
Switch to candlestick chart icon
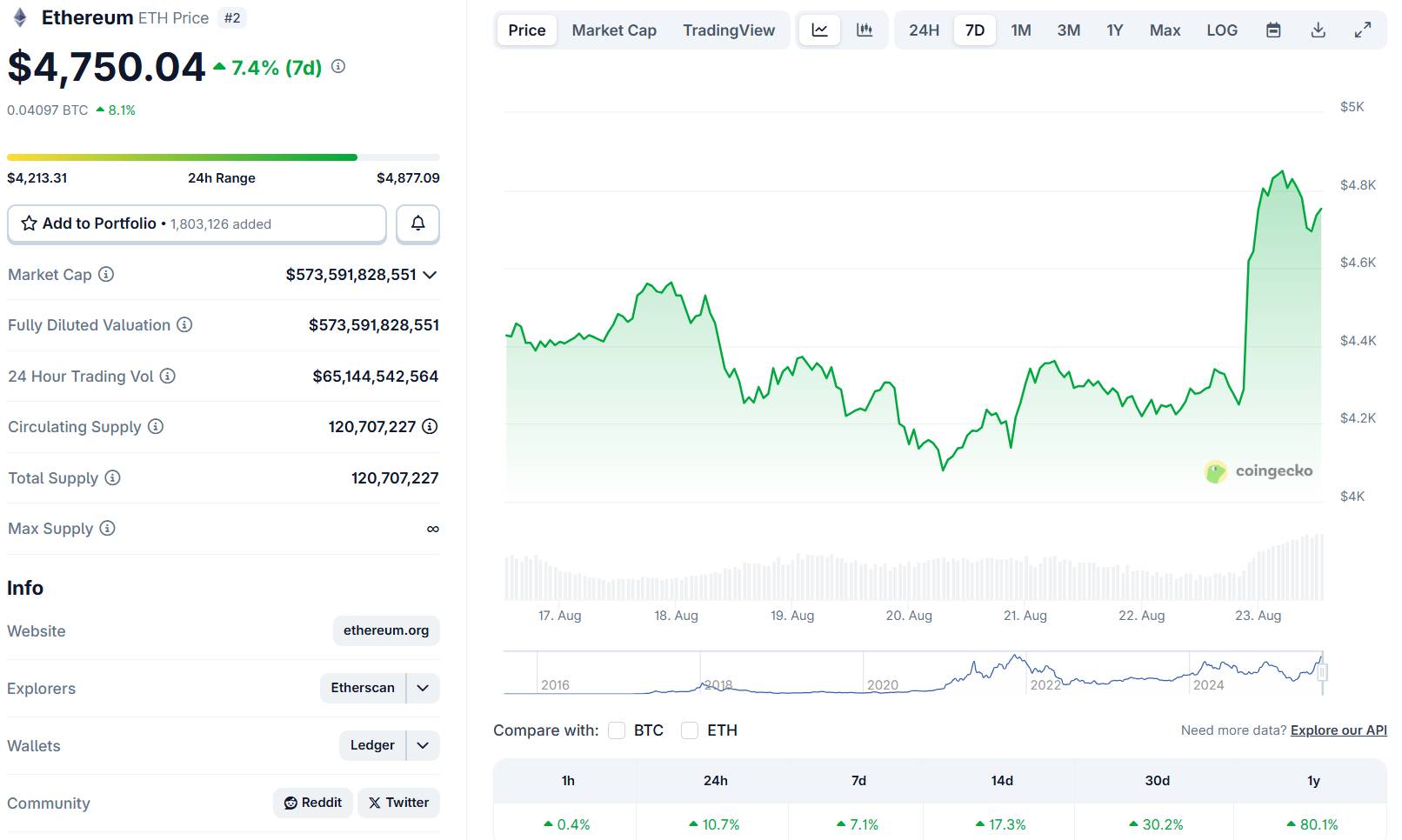click(865, 30)
